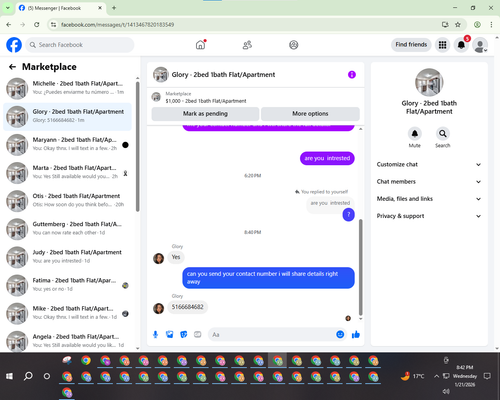Click the conversation list scrollbar
Screen dimensions: 500x400
[137, 147]
